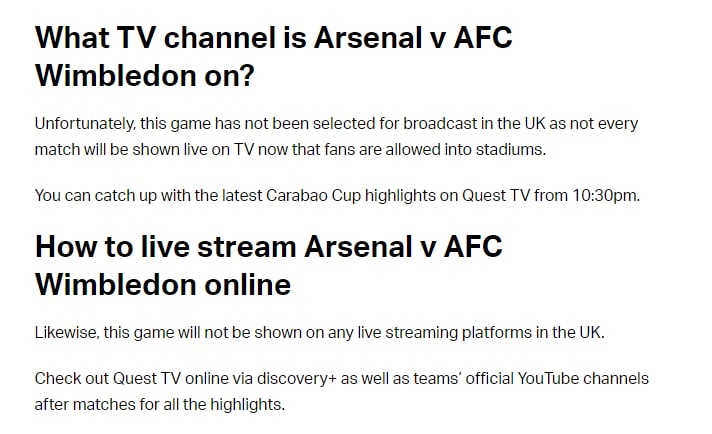Viewport: 712px width, 434px height.
Task: Click the text 'after matches for all the highlights'
Action: tap(159, 404)
